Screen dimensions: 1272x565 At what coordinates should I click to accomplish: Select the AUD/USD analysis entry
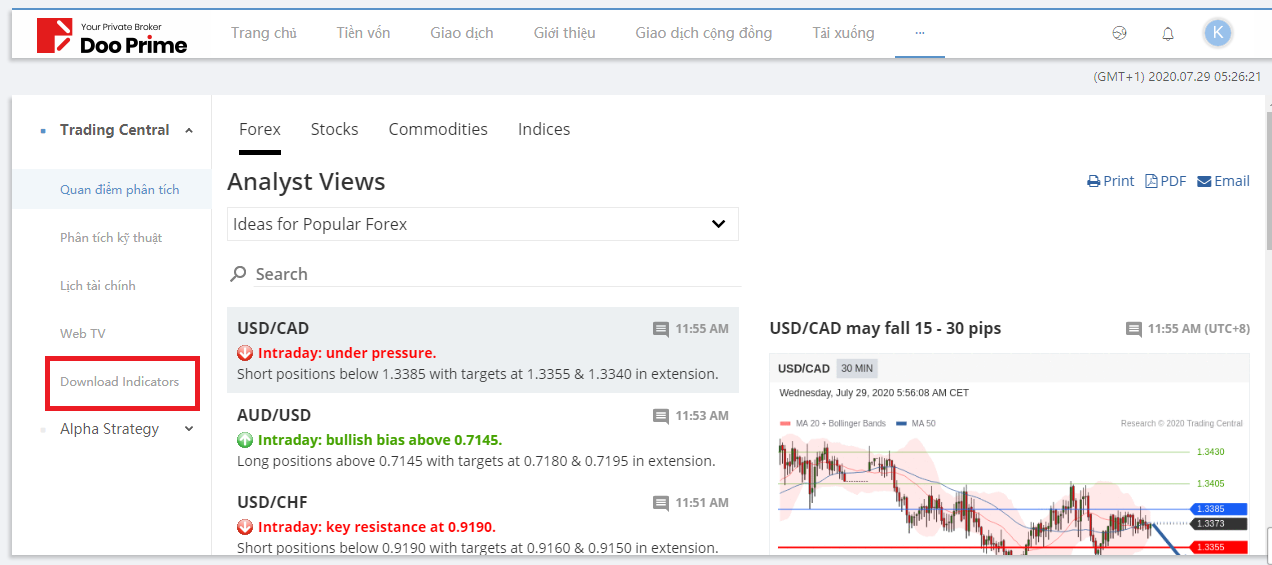pos(482,438)
